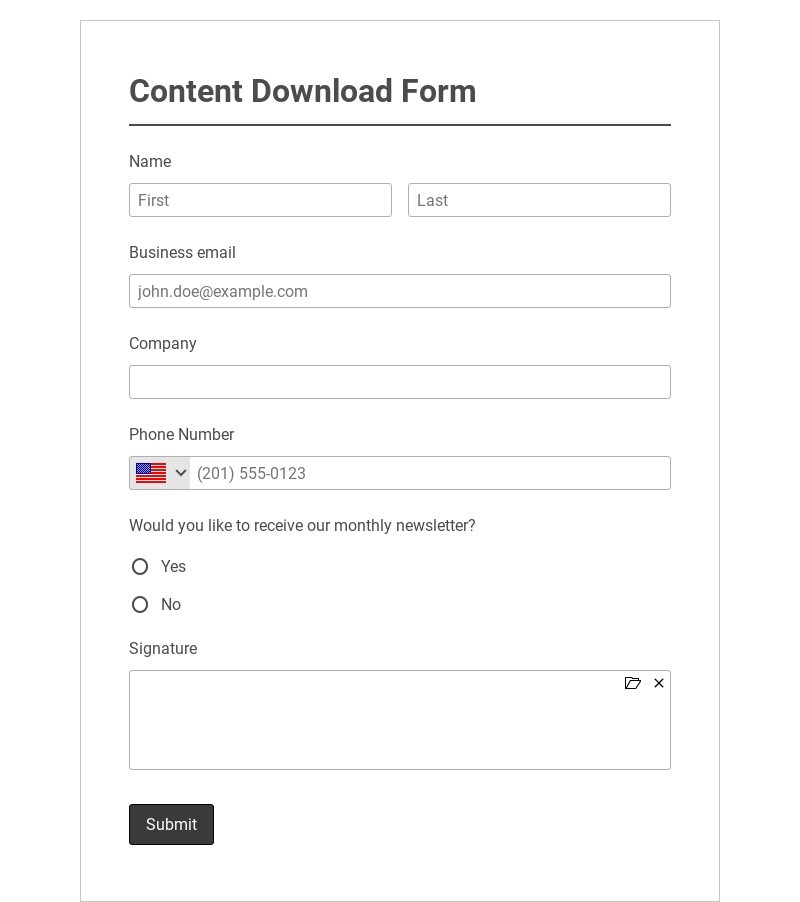Select the Yes radio button
Viewport: 800px width, 902px height.
140,567
